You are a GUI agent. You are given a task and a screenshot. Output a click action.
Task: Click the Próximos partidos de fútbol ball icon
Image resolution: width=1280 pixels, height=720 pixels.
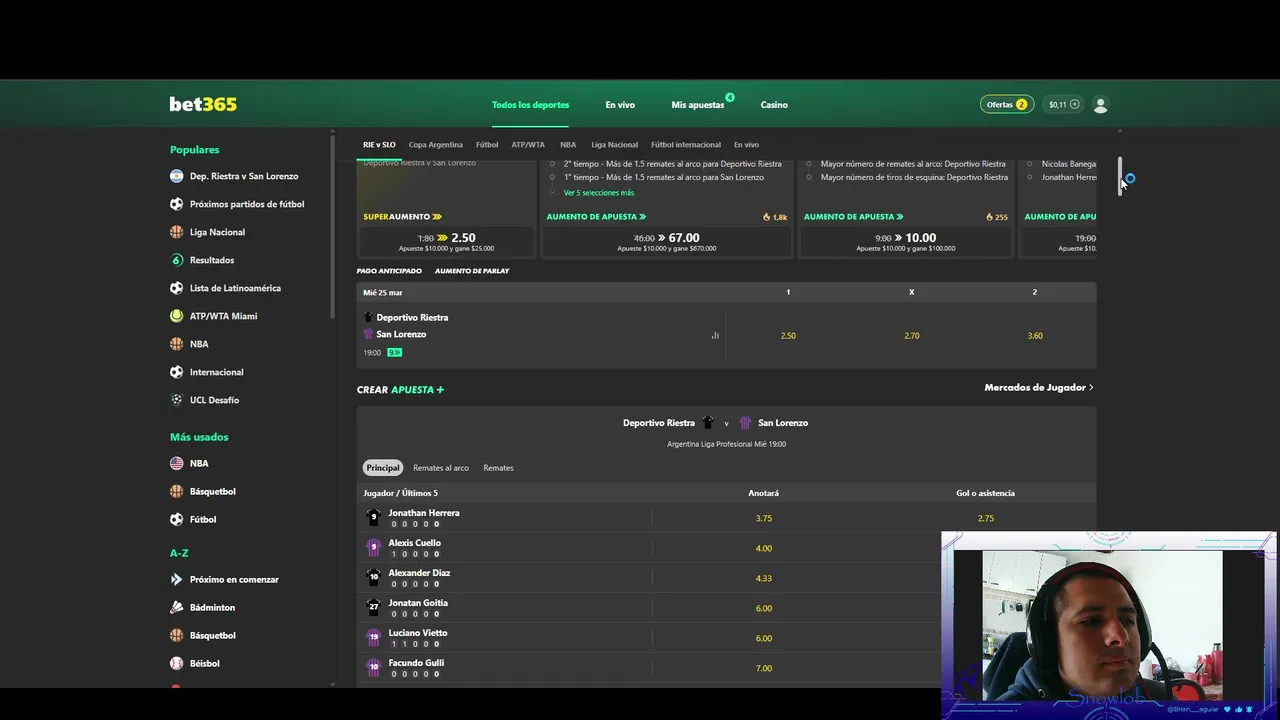click(176, 204)
